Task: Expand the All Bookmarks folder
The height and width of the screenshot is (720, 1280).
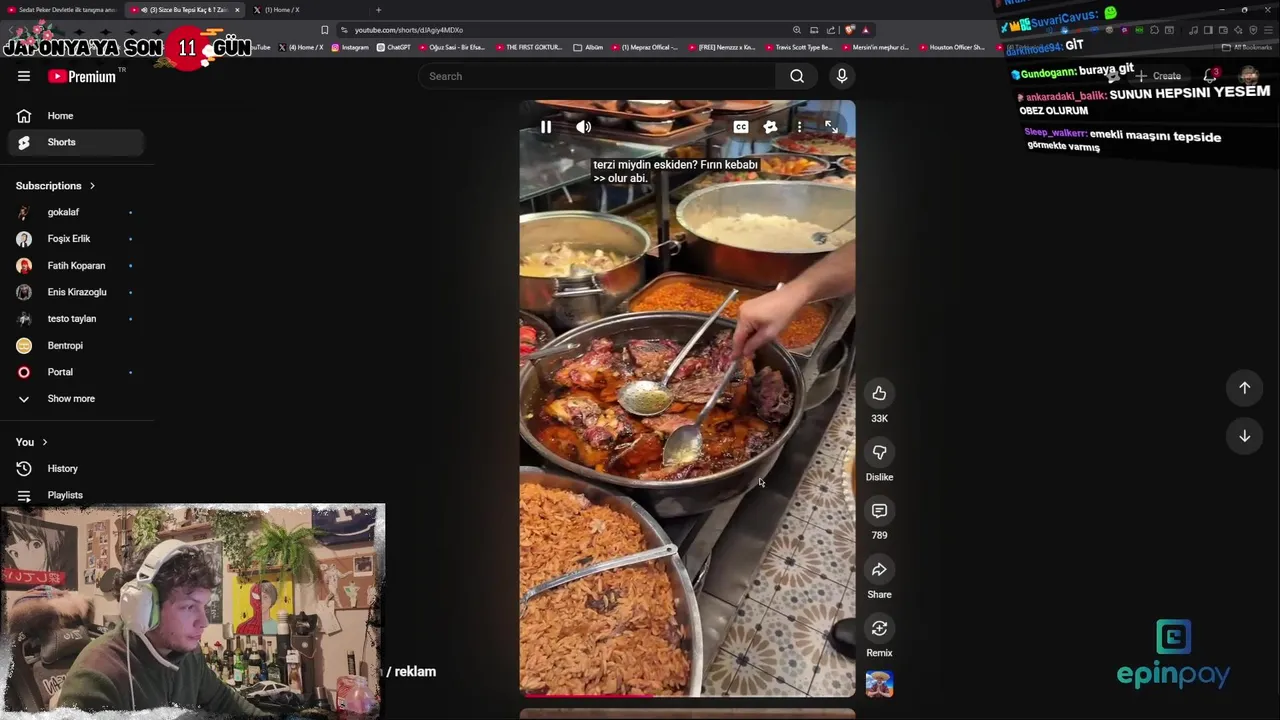Action: click(x=1246, y=47)
